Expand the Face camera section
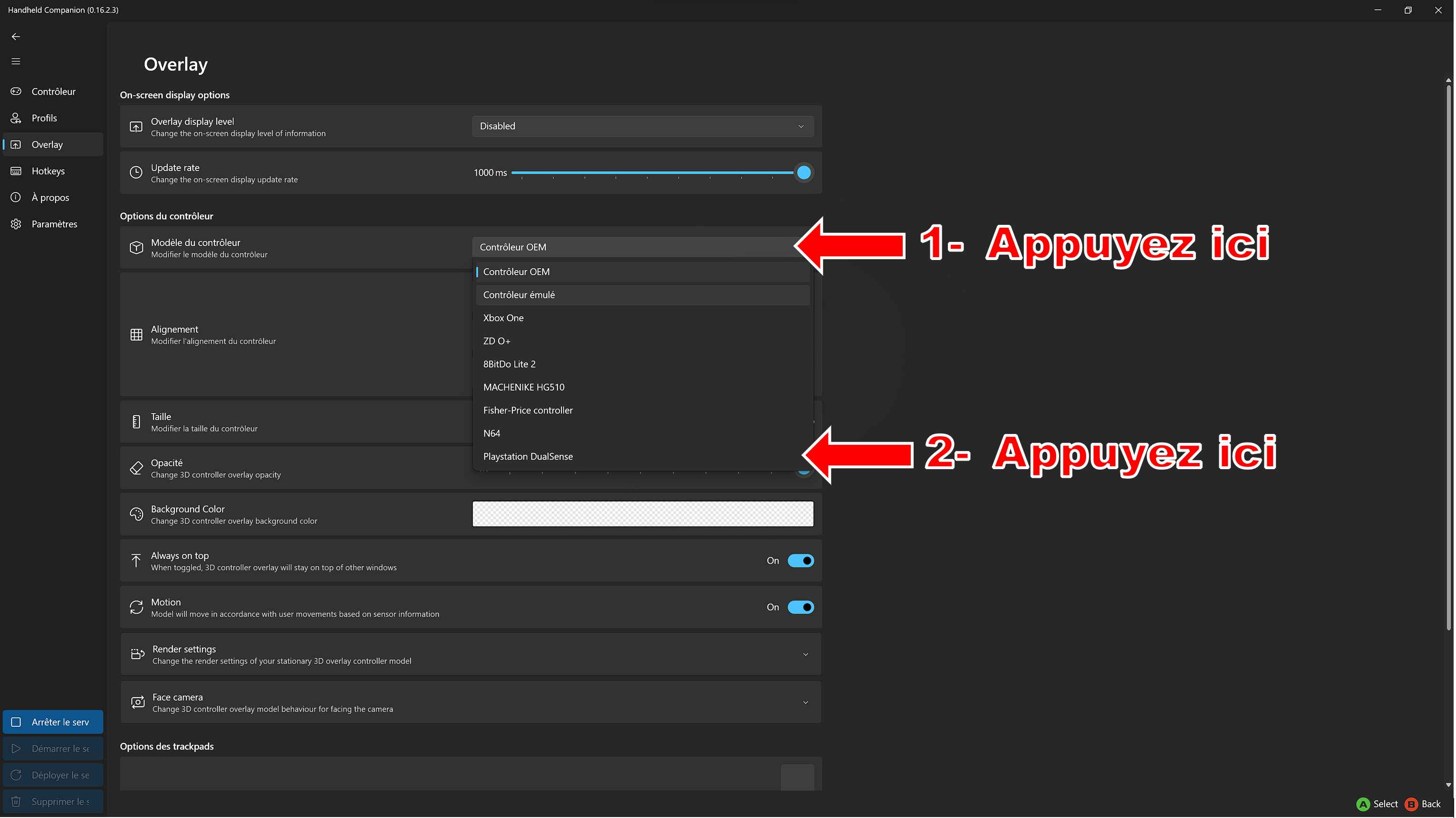 (805, 703)
